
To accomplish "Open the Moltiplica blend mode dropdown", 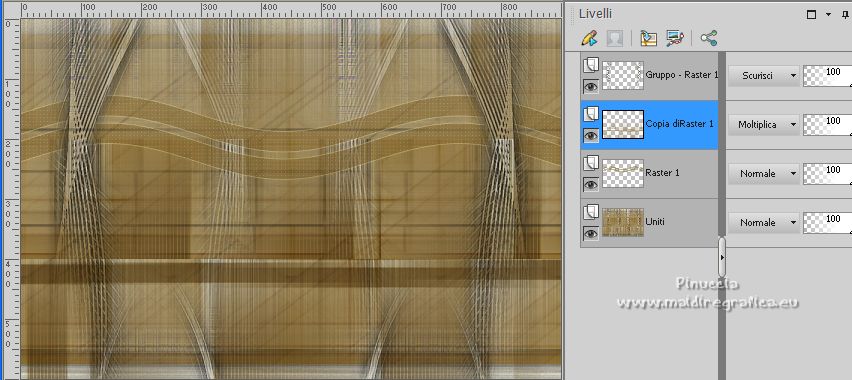I will pos(764,124).
